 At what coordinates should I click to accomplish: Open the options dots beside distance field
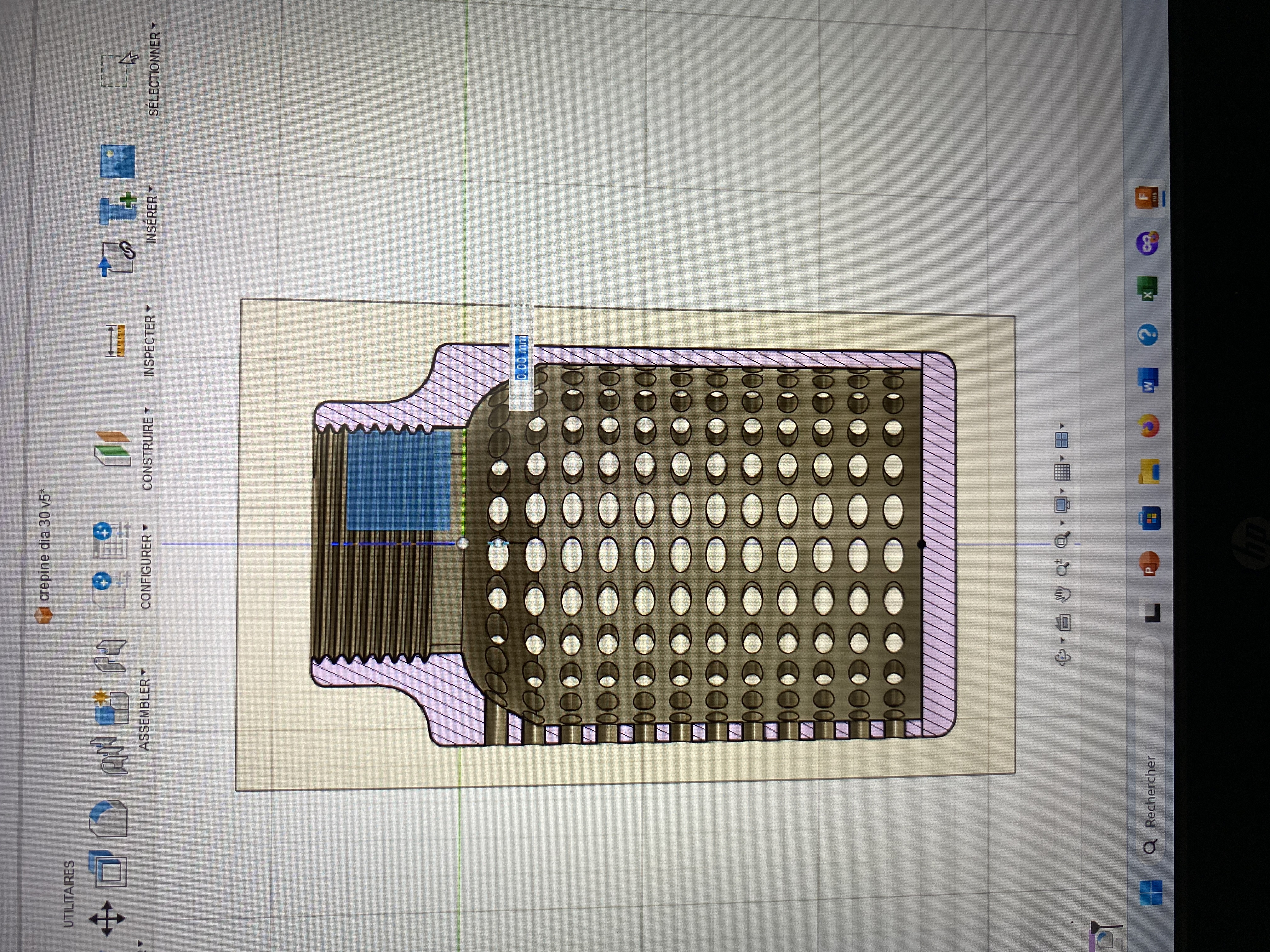pos(521,305)
